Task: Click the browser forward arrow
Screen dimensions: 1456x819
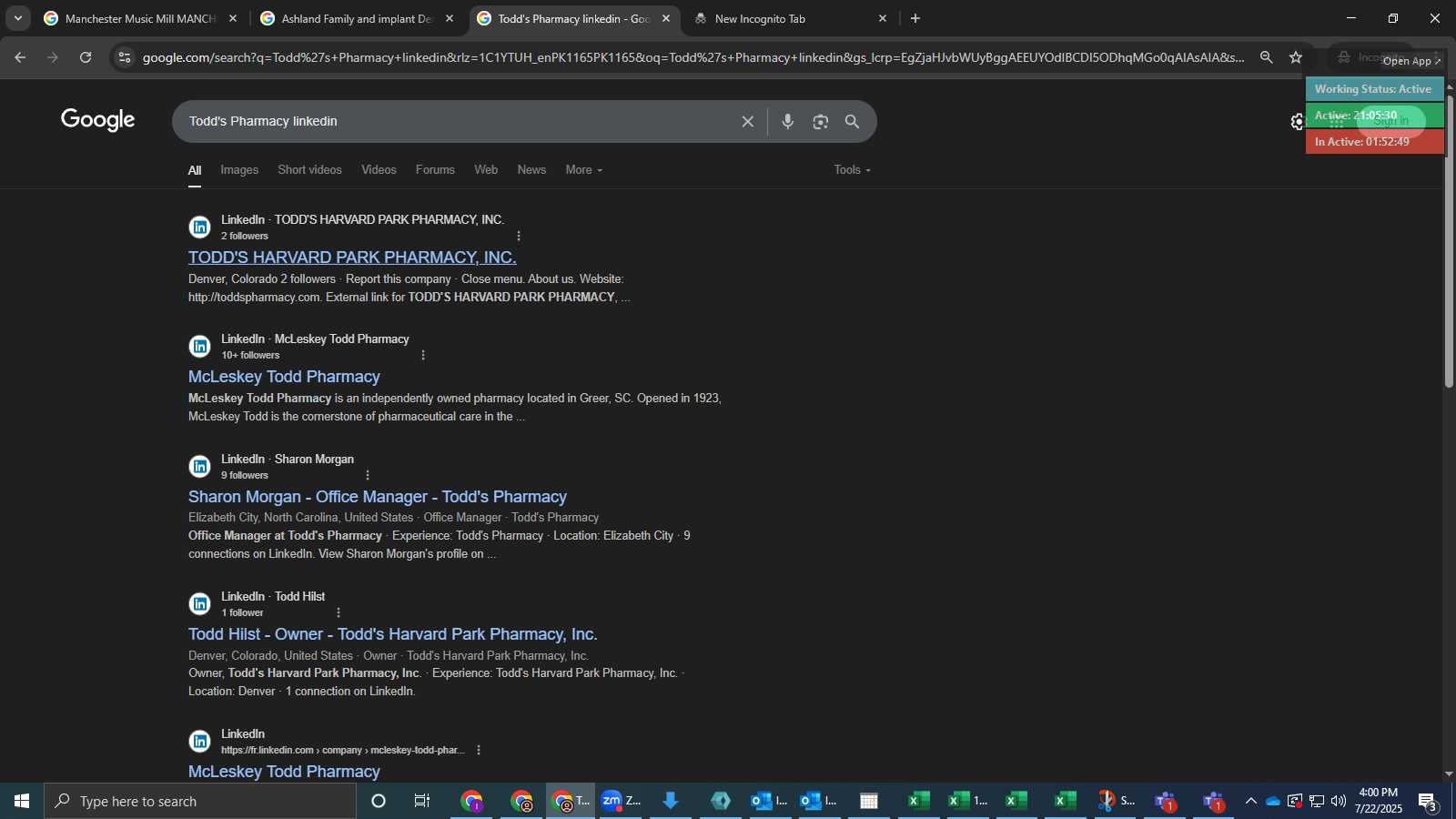Action: pos(53,57)
